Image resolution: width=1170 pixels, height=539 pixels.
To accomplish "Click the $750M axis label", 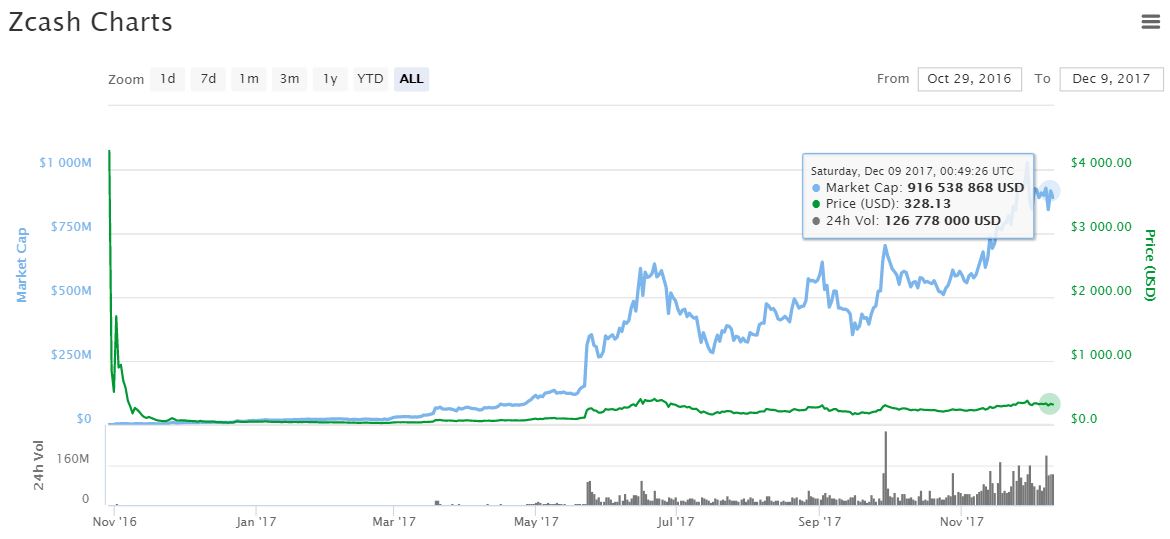I will [x=71, y=227].
